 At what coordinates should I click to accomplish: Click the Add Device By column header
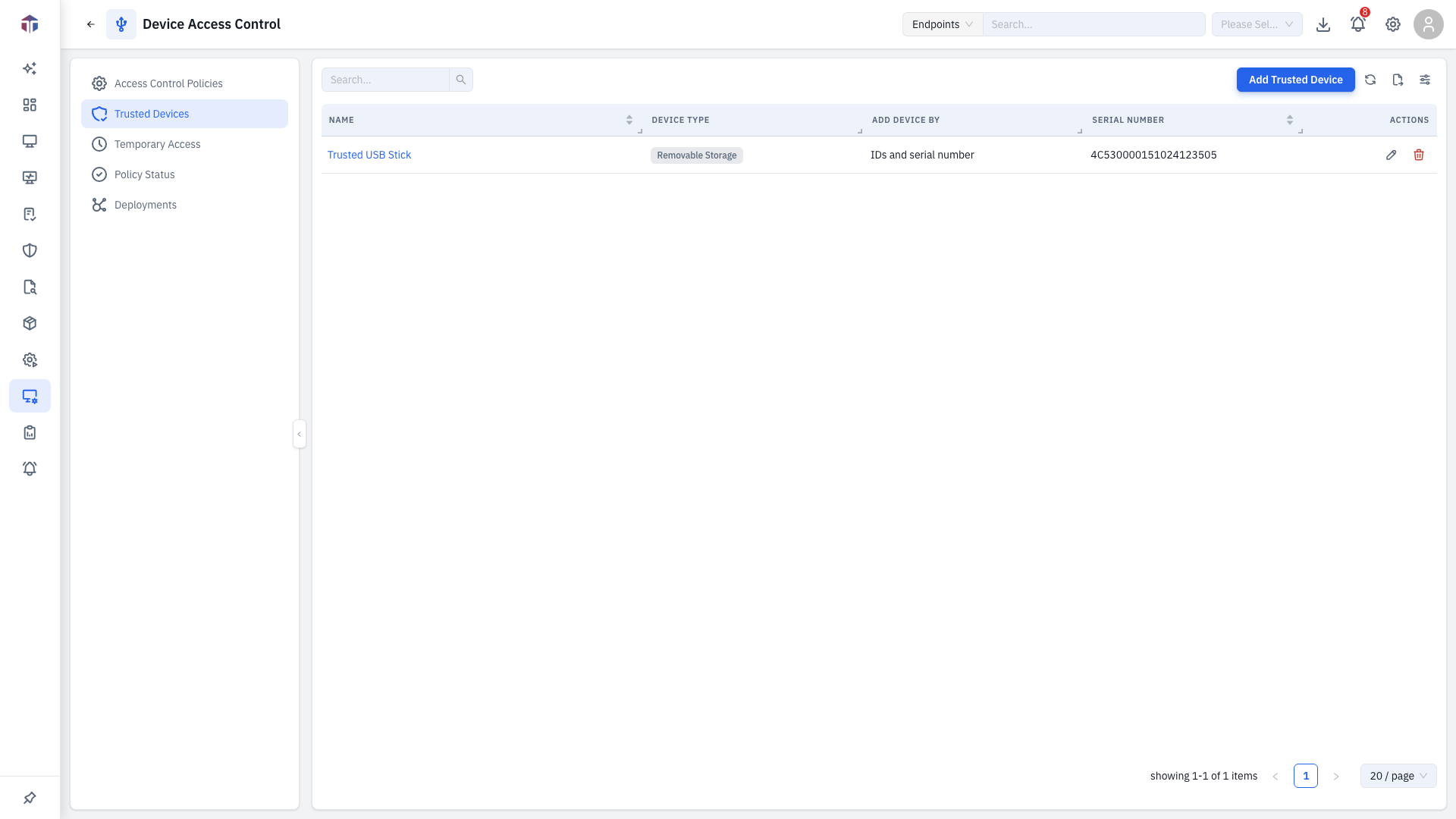tap(905, 120)
